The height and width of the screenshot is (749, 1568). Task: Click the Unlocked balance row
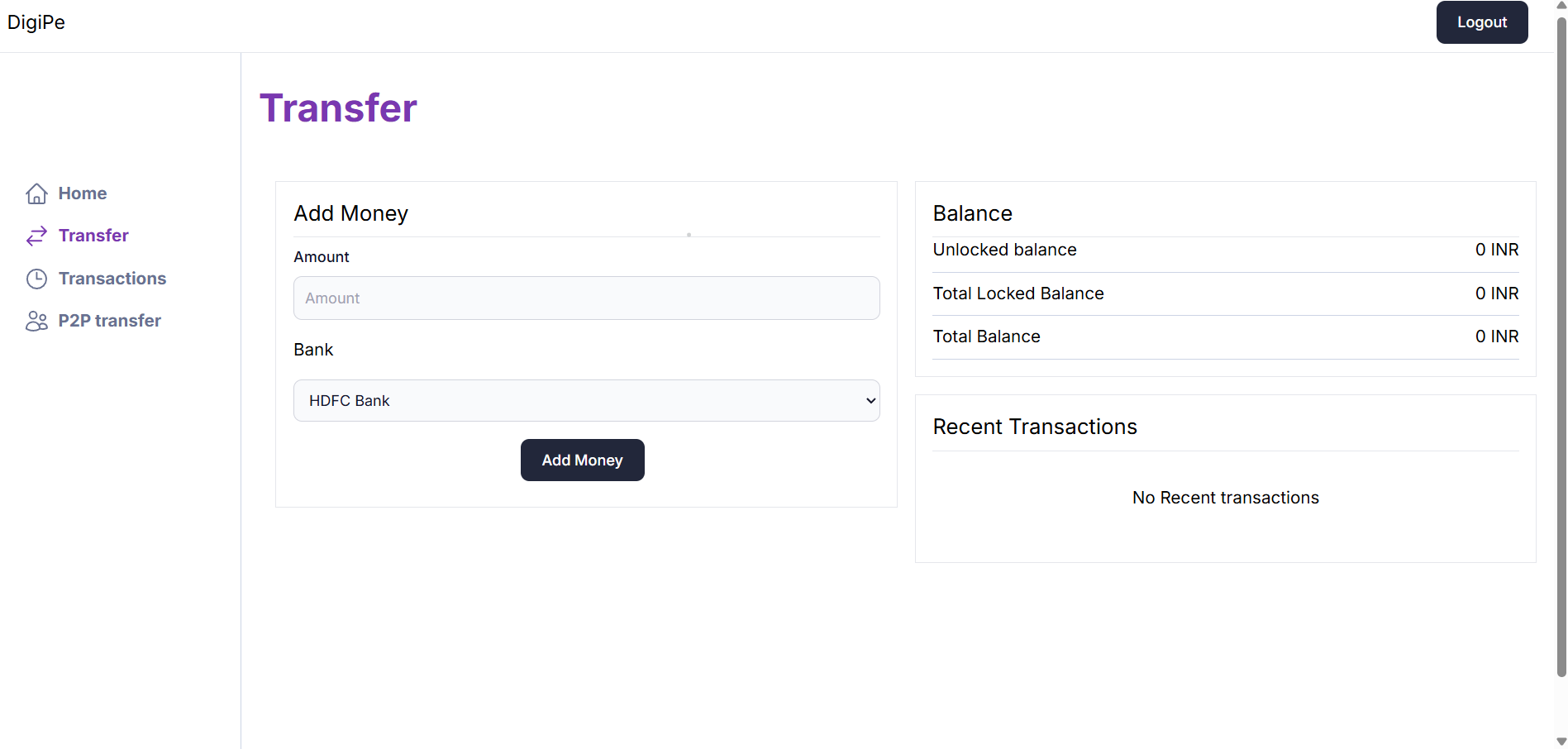click(1004, 249)
